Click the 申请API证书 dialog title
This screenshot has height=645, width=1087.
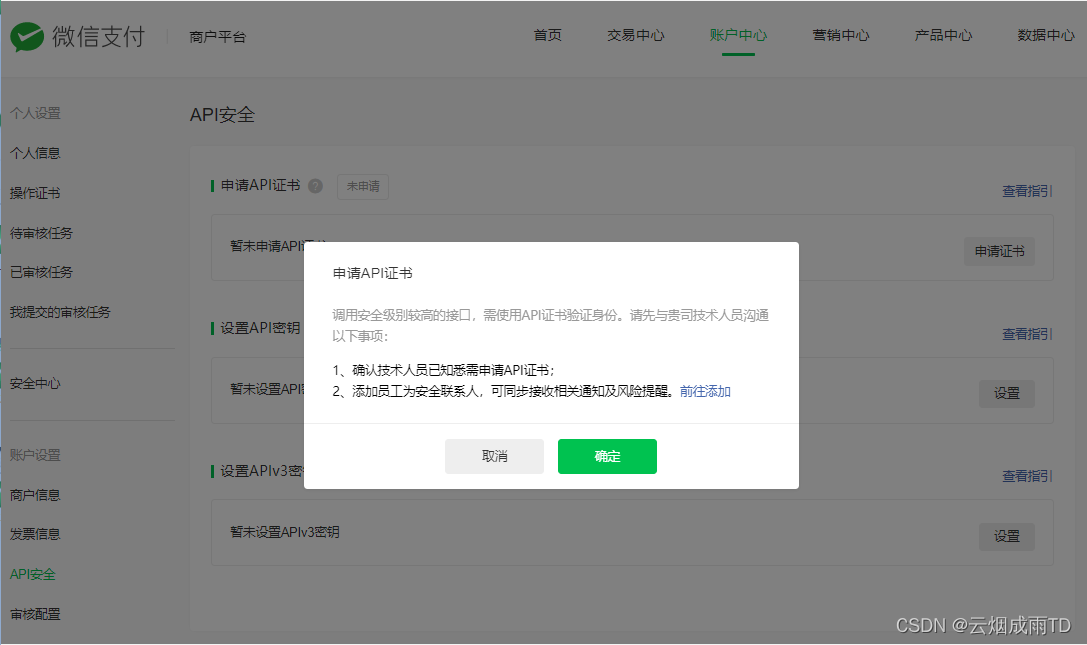373,273
